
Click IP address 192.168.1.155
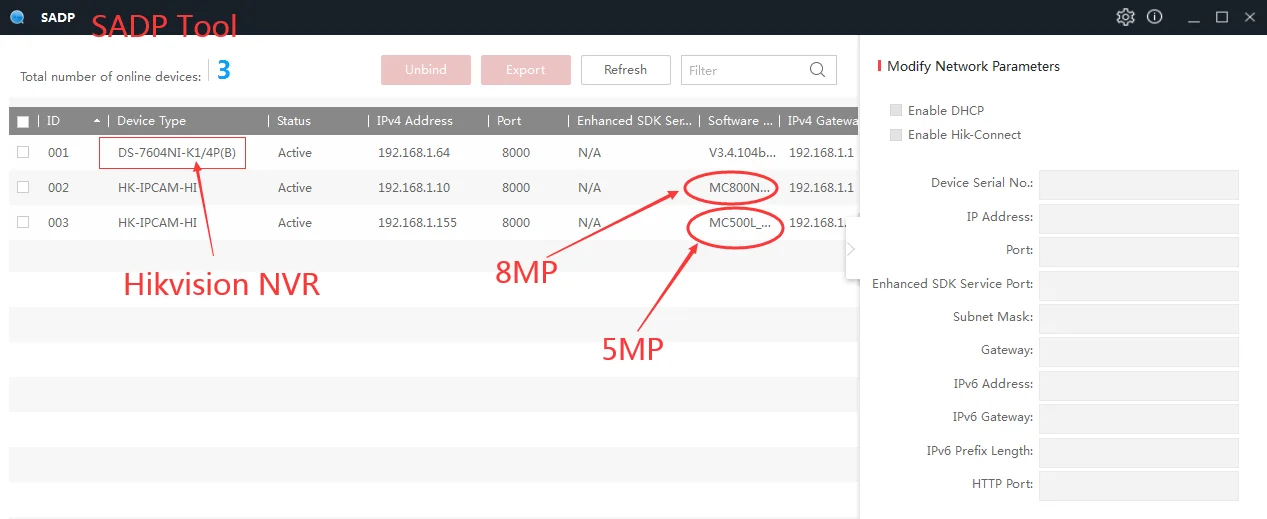[417, 223]
